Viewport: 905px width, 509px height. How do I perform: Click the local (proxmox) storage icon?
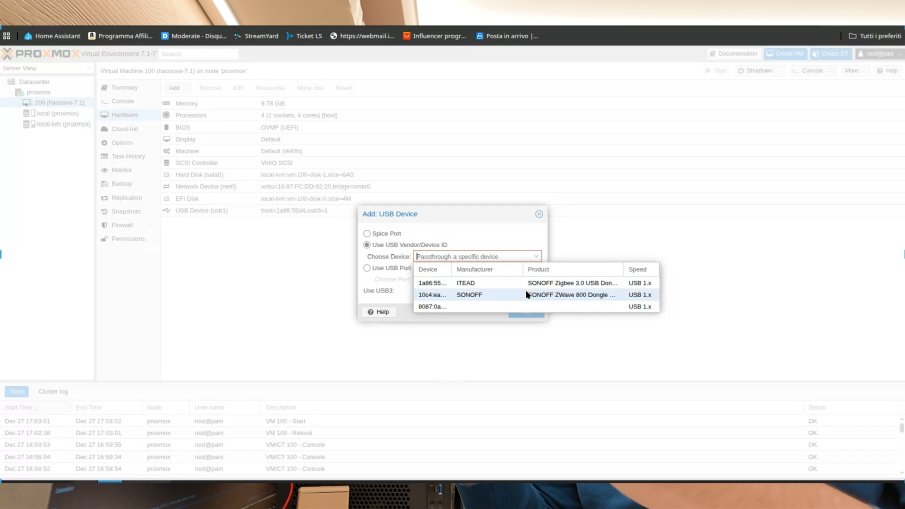(x=27, y=113)
